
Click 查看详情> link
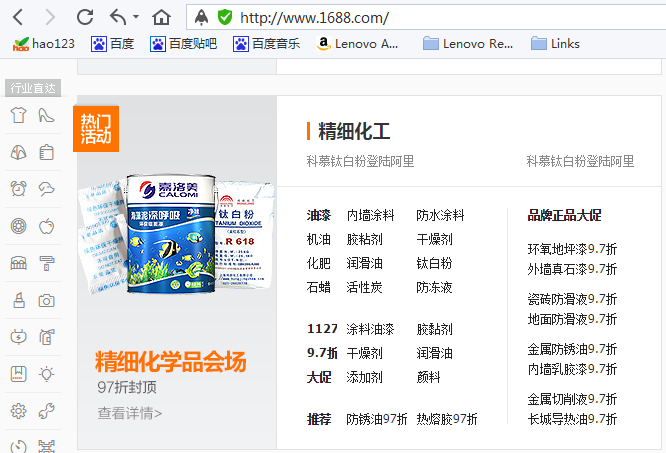click(130, 413)
